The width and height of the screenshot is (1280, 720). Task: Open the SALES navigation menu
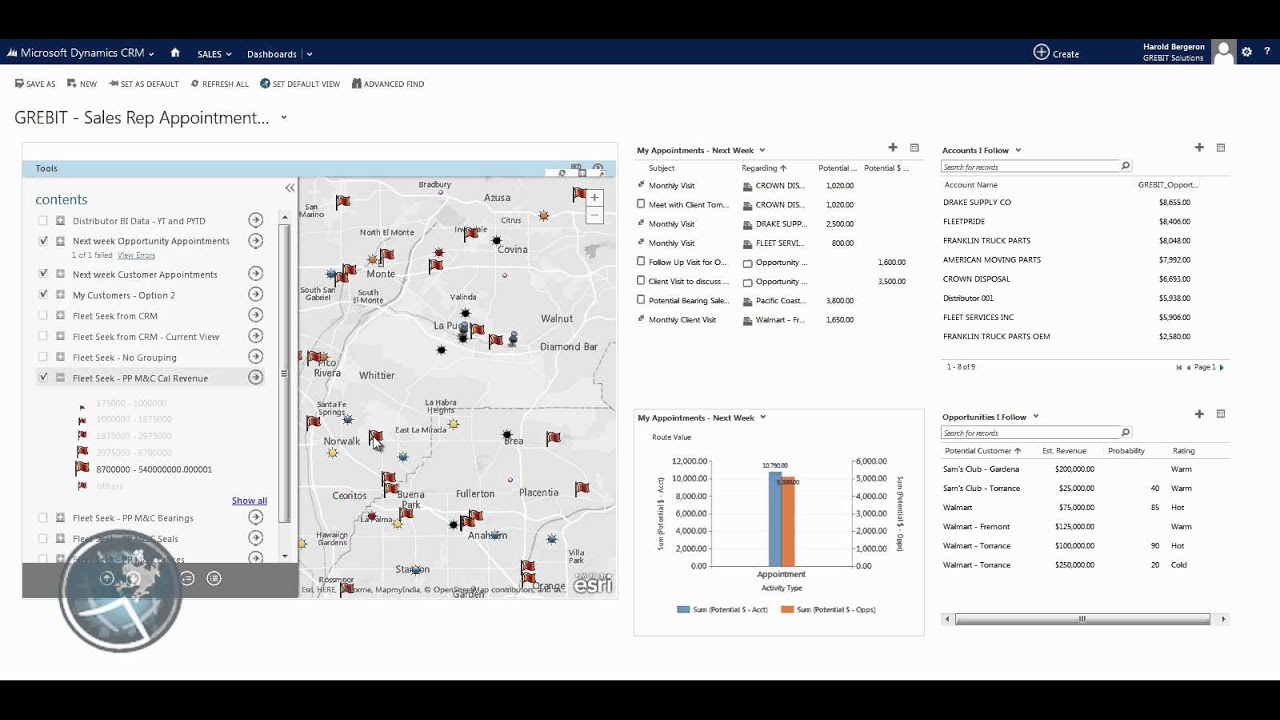click(214, 54)
